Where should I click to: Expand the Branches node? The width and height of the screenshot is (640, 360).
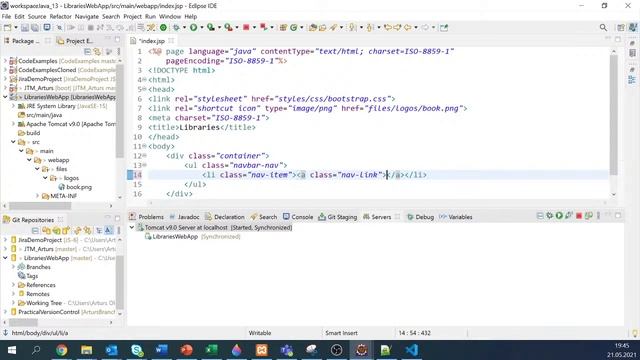(13, 267)
